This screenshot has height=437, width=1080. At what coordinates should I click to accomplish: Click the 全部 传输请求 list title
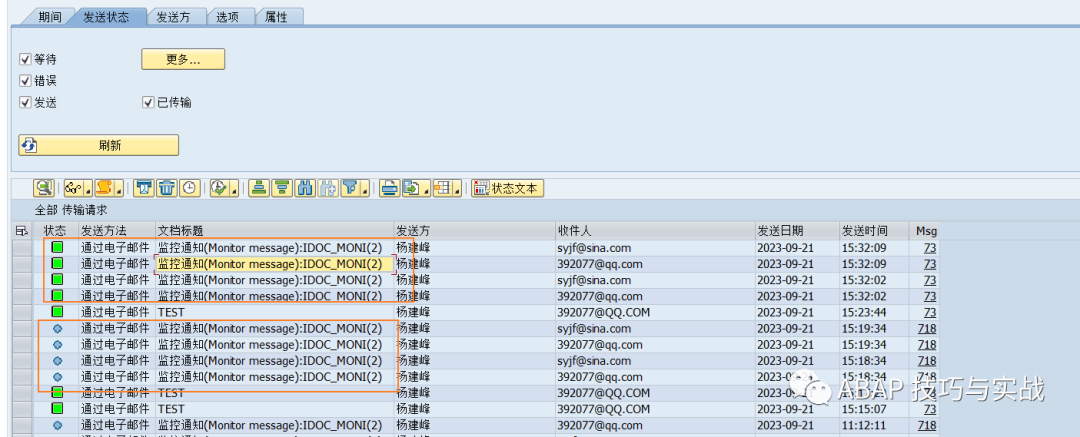coord(71,210)
